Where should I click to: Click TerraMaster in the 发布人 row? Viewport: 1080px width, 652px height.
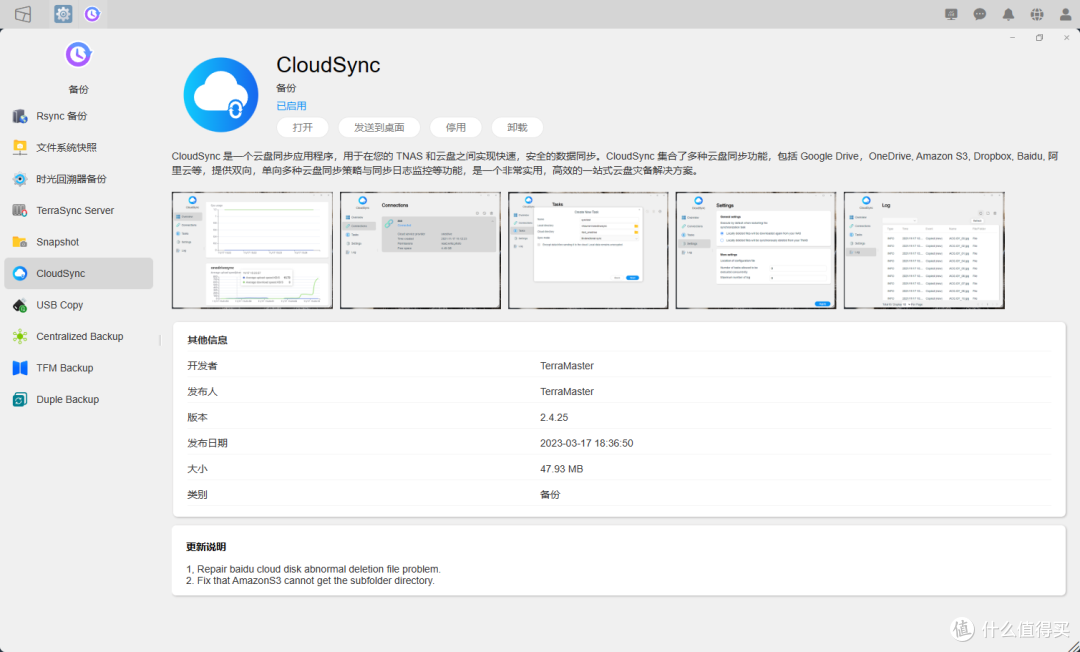567,392
